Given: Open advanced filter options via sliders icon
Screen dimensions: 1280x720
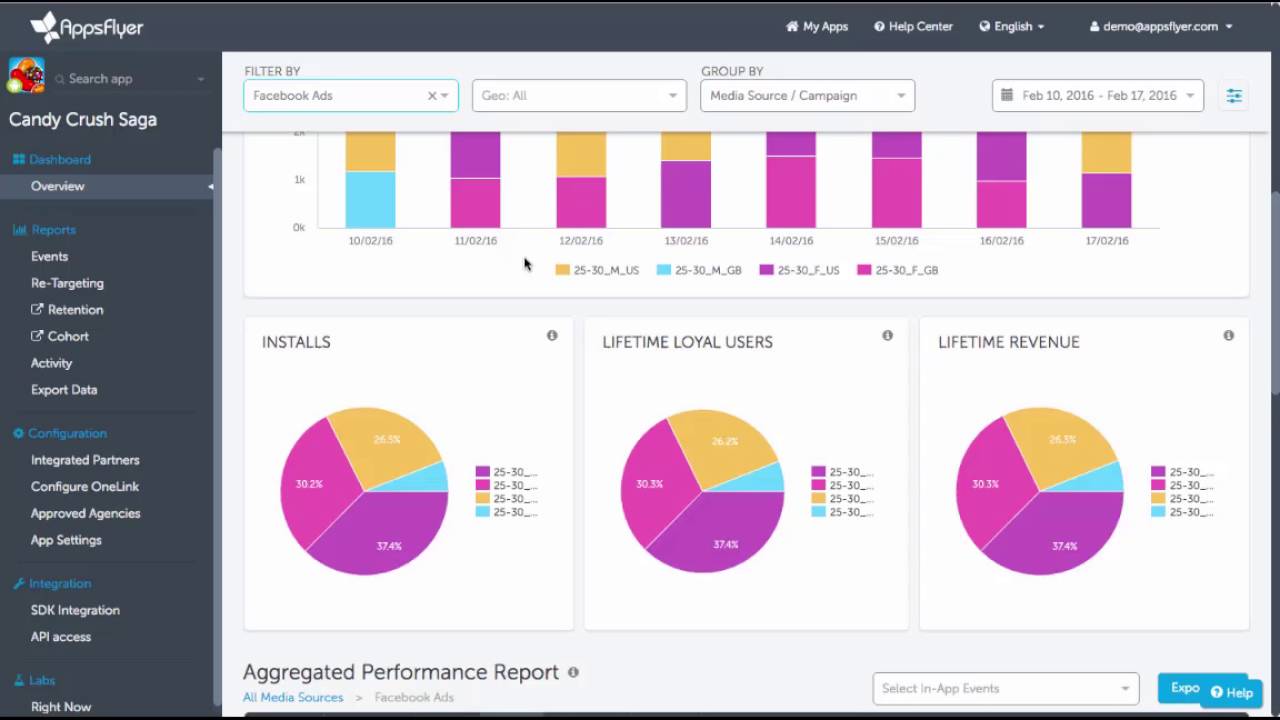Looking at the screenshot, I should click(x=1234, y=95).
